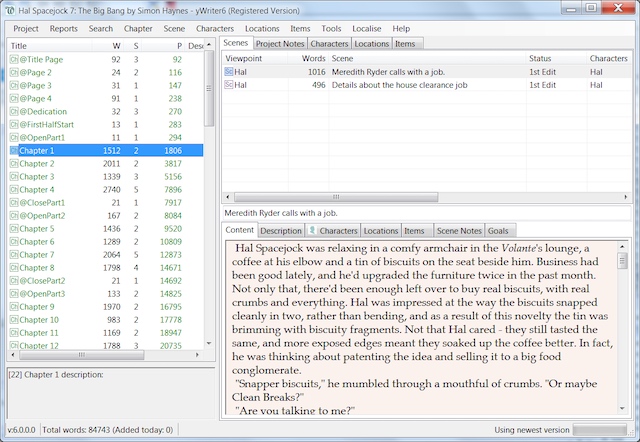Click the chapter icon beside @OpenPart1
This screenshot has width=640, height=442.
point(14,138)
